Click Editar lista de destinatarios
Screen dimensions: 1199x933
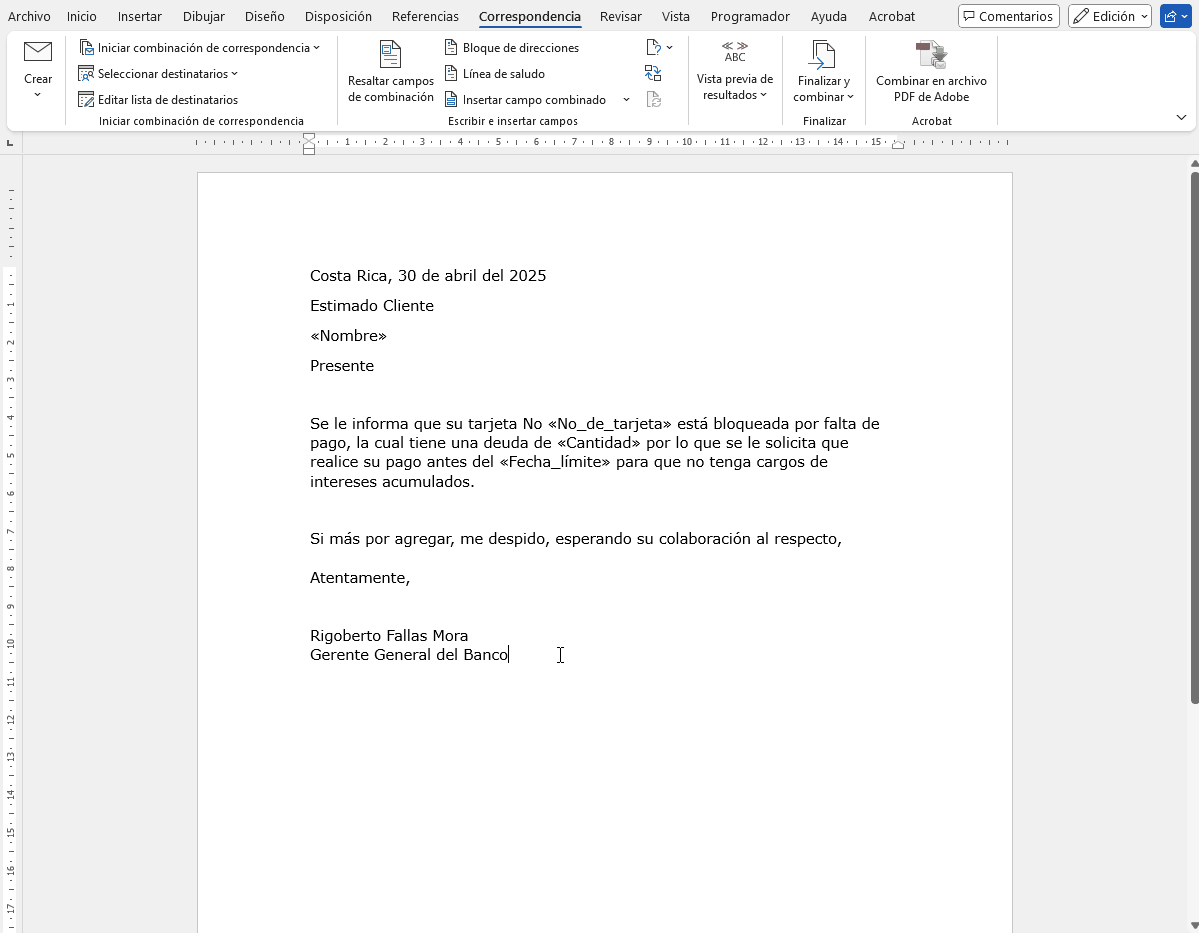[158, 100]
